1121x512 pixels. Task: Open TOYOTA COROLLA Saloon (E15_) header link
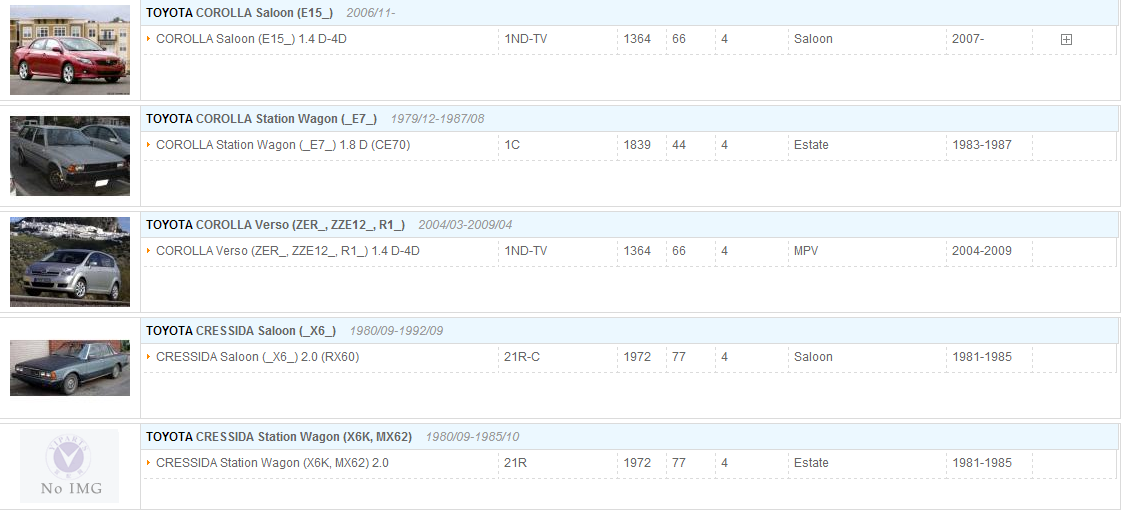click(x=239, y=13)
